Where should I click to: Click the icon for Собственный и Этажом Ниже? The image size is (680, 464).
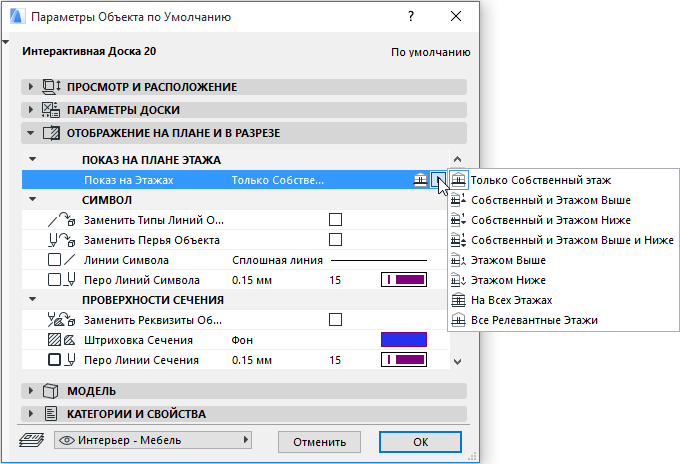[x=458, y=220]
